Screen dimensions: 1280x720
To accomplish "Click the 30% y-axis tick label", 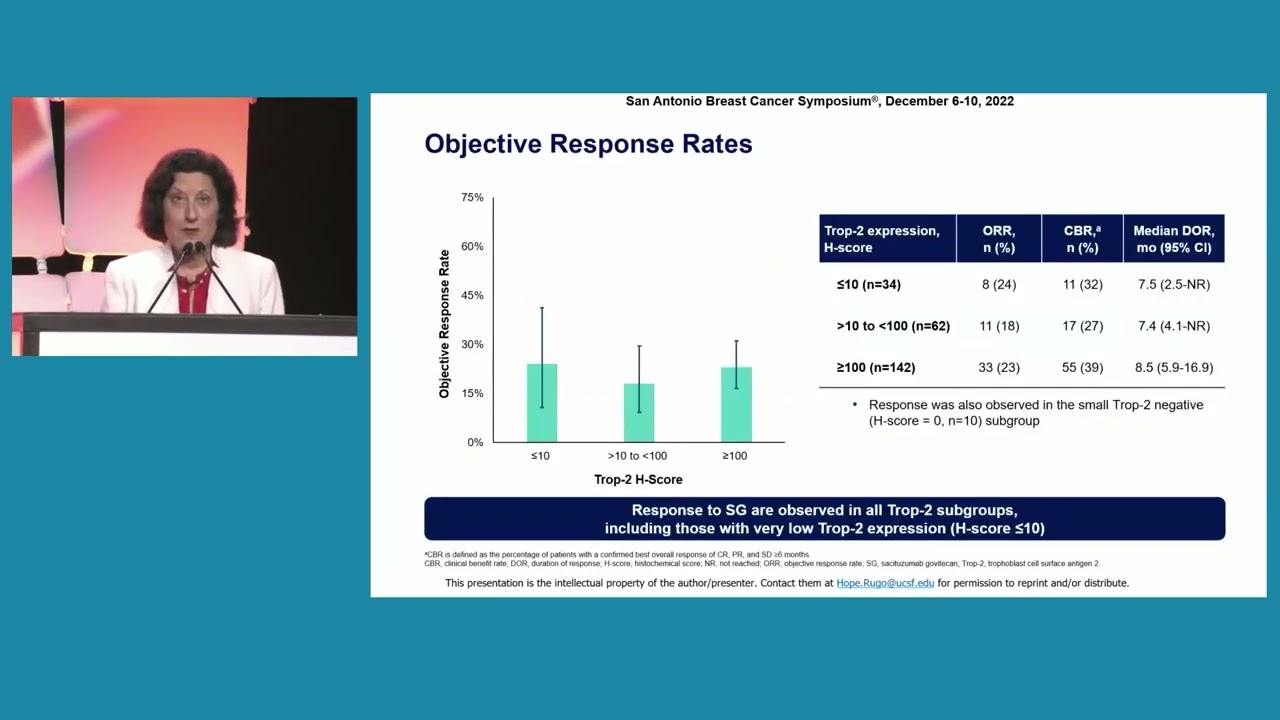I will (x=472, y=345).
